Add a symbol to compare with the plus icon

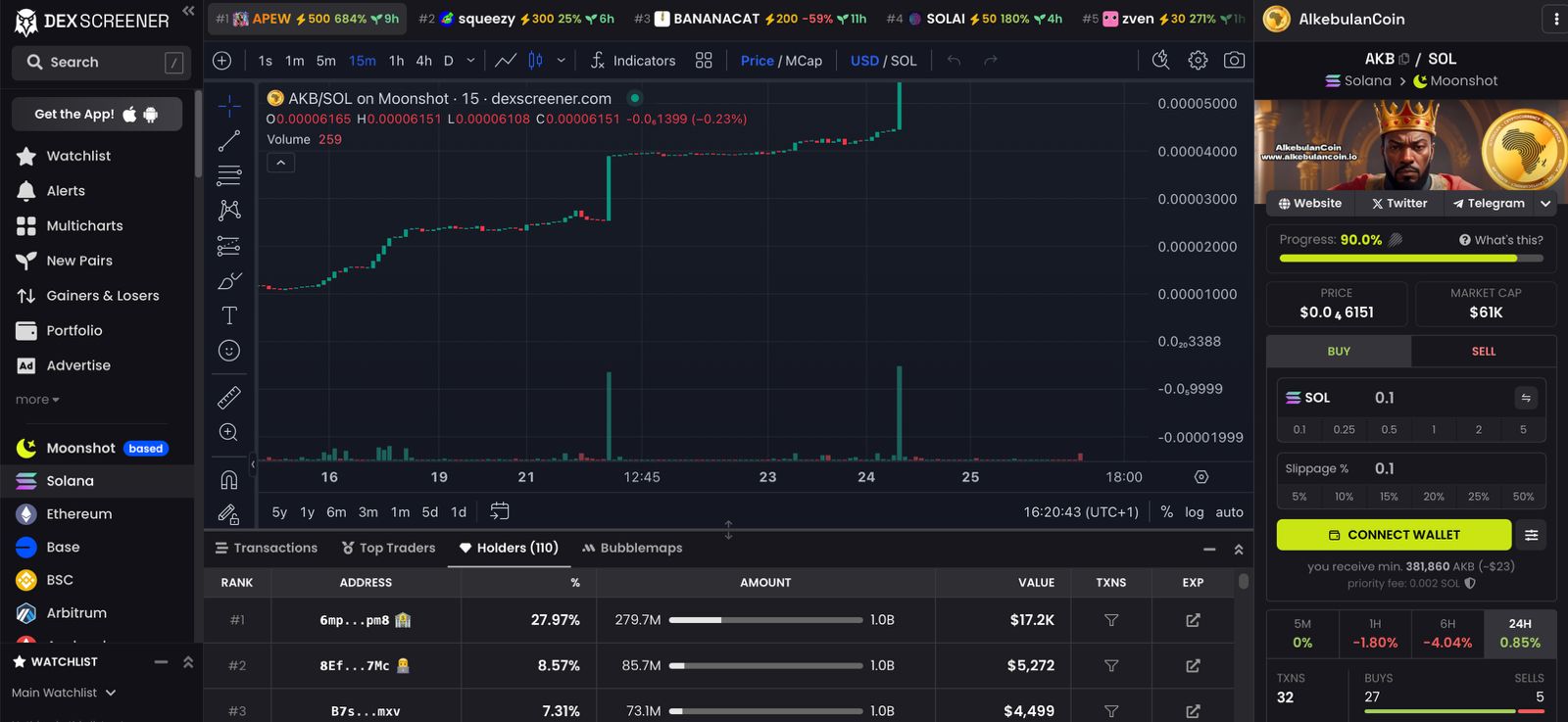[222, 61]
